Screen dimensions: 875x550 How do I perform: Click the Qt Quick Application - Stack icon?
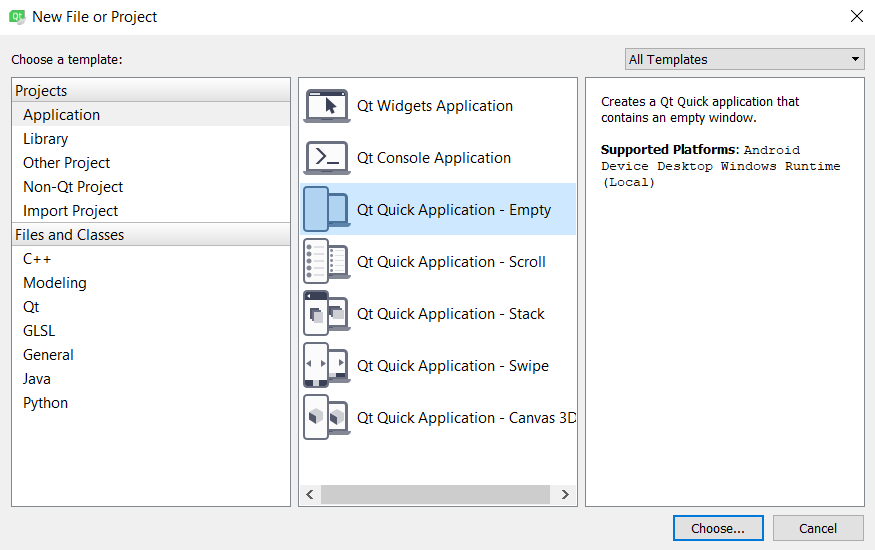coord(327,313)
